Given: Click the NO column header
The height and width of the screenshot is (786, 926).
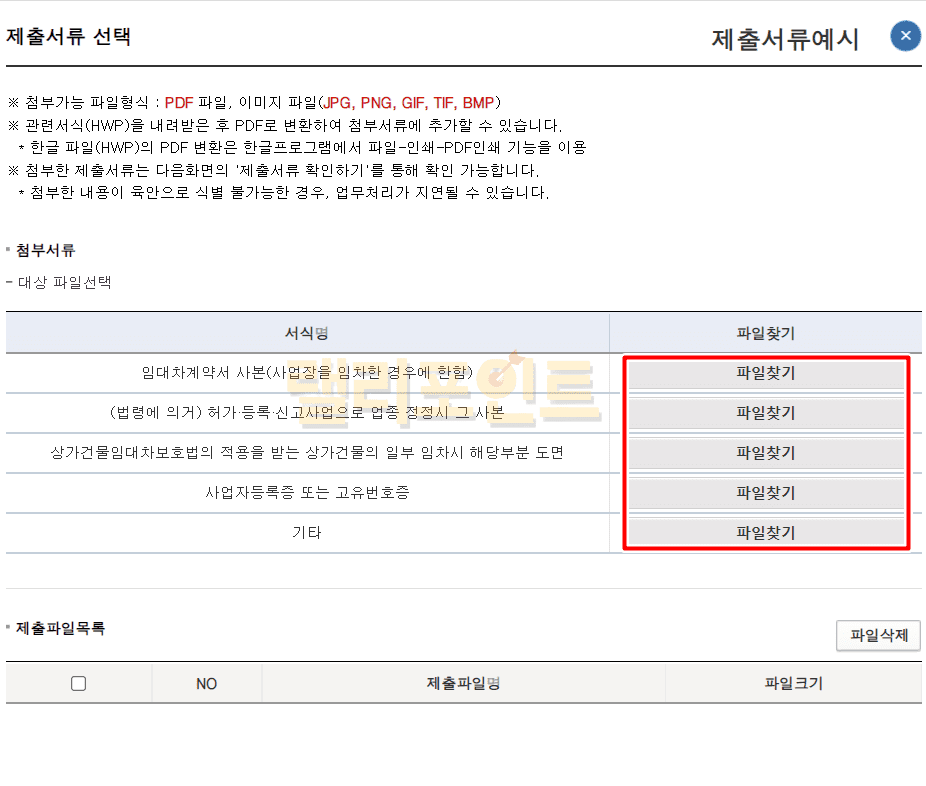Looking at the screenshot, I should coord(206,684).
